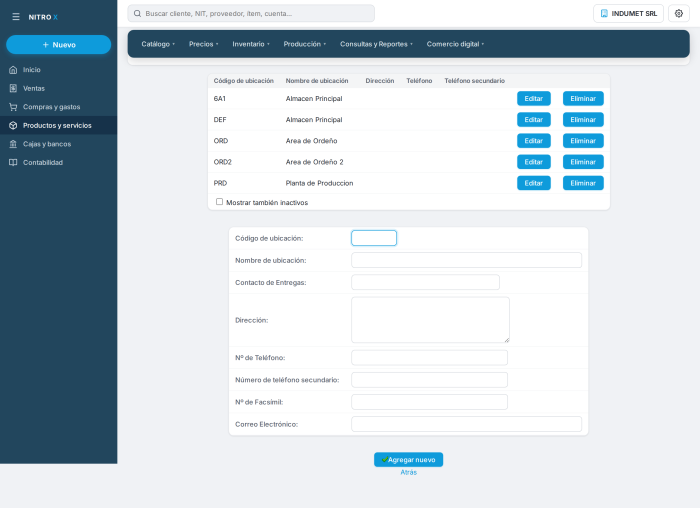The height and width of the screenshot is (508, 700).
Task: Click Código de ubicación input field
Action: coord(374,238)
